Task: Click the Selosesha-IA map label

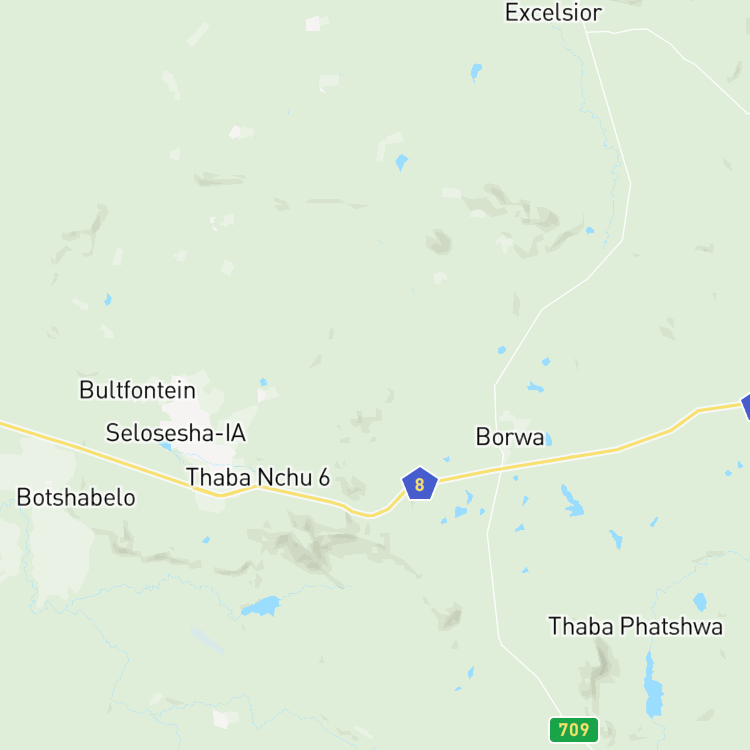Action: pyautogui.click(x=176, y=433)
